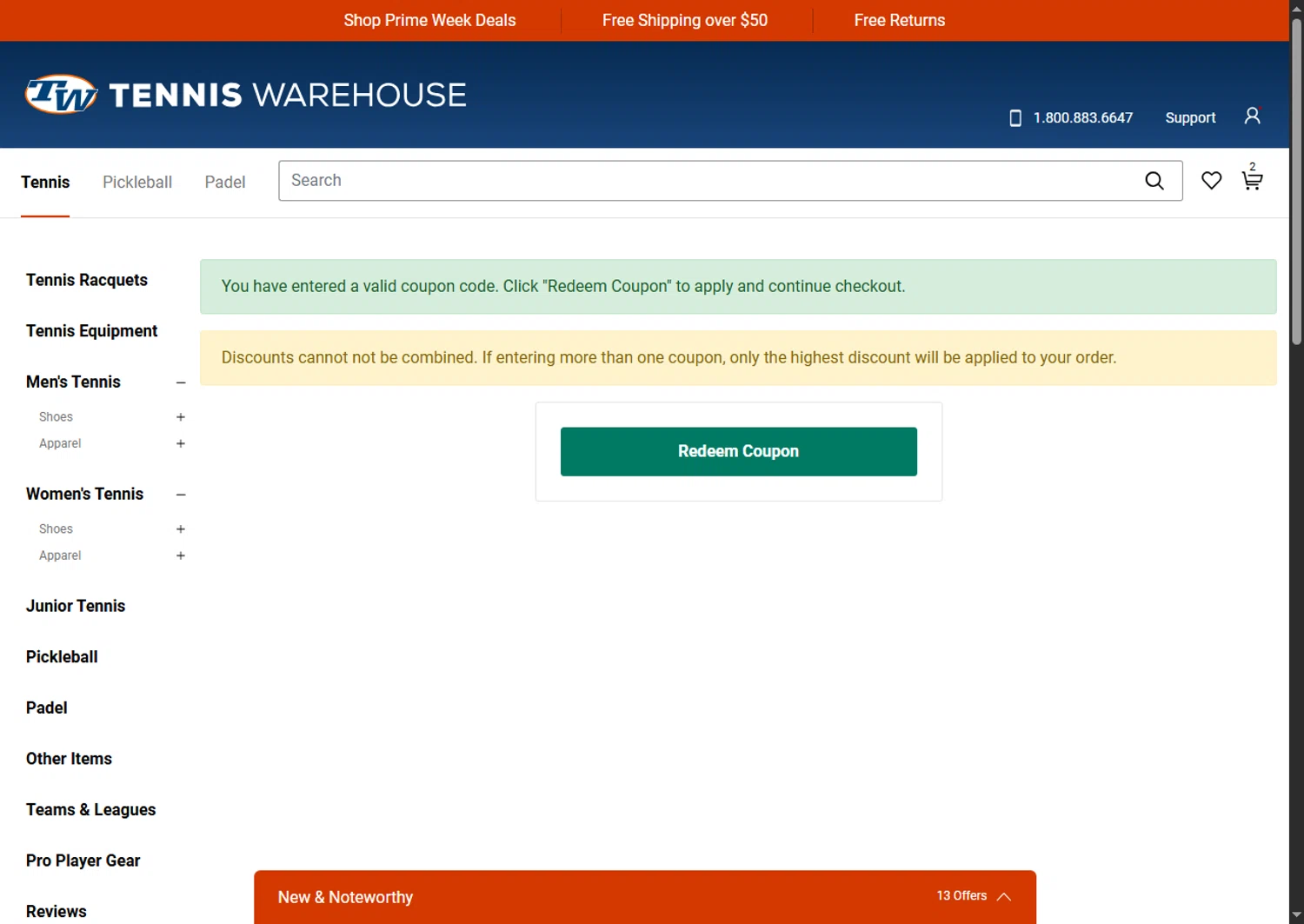The height and width of the screenshot is (924, 1304).
Task: Open Teams & Leagues in the sidebar
Action: 90,810
